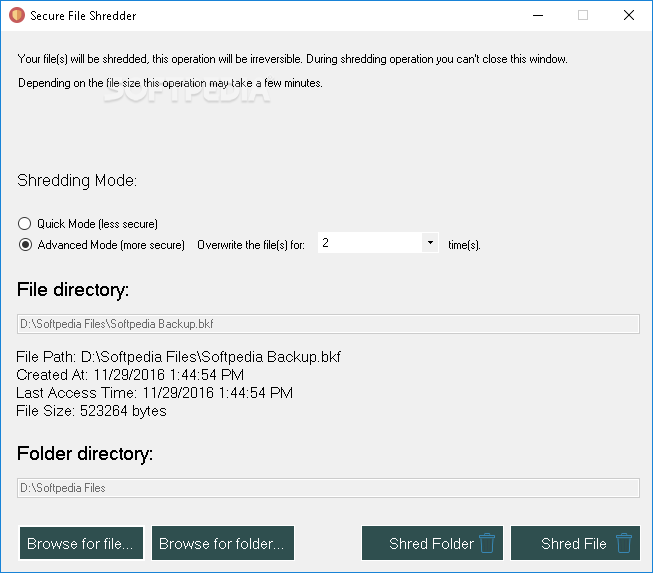The height and width of the screenshot is (573, 653).
Task: Click File Size: 523264 bytes text
Action: point(91,411)
